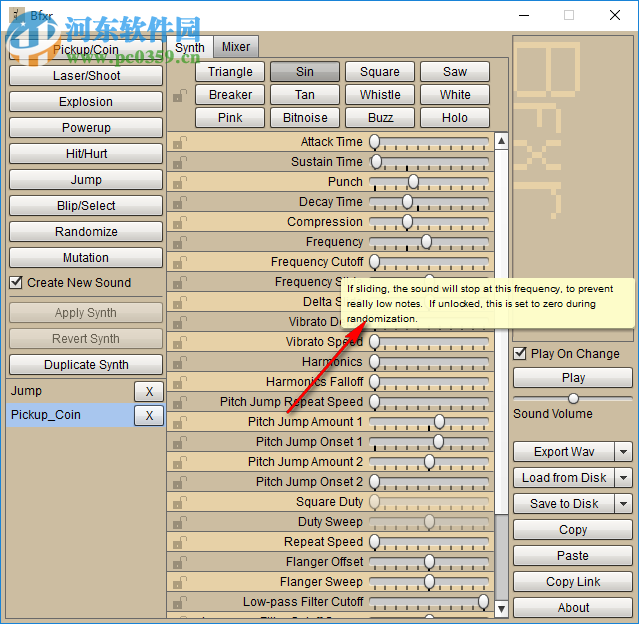Toggle the lock beside Pitch Jump Amount 1
The width and height of the screenshot is (639, 624).
tap(179, 422)
